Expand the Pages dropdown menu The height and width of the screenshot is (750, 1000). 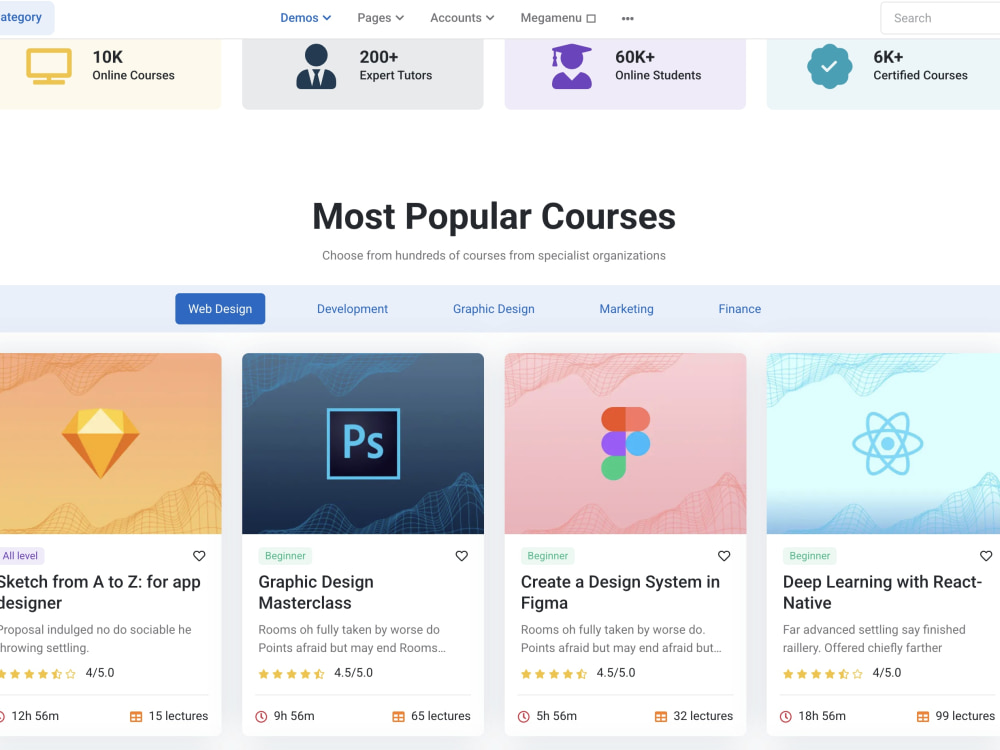pos(381,18)
